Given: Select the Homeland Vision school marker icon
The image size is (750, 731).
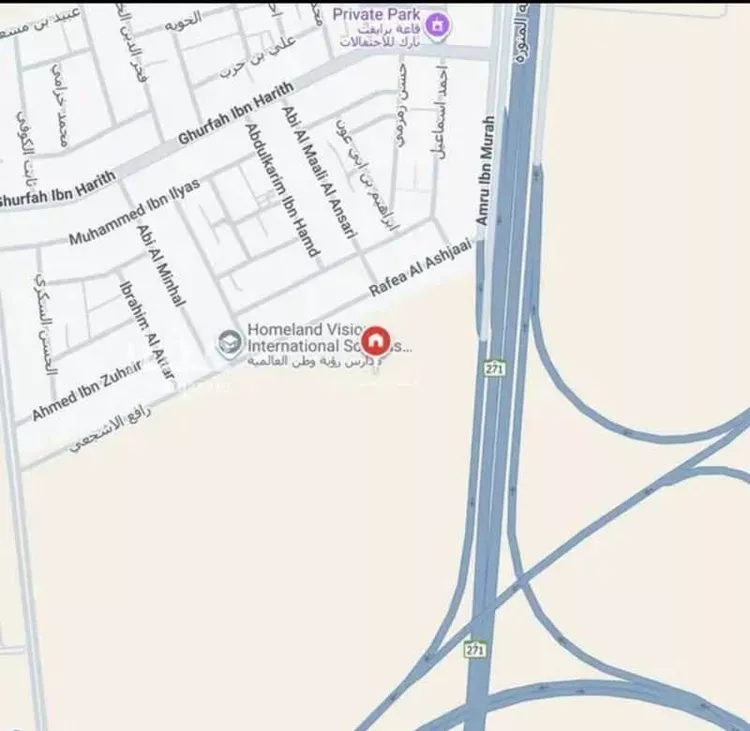Looking at the screenshot, I should (x=230, y=343).
